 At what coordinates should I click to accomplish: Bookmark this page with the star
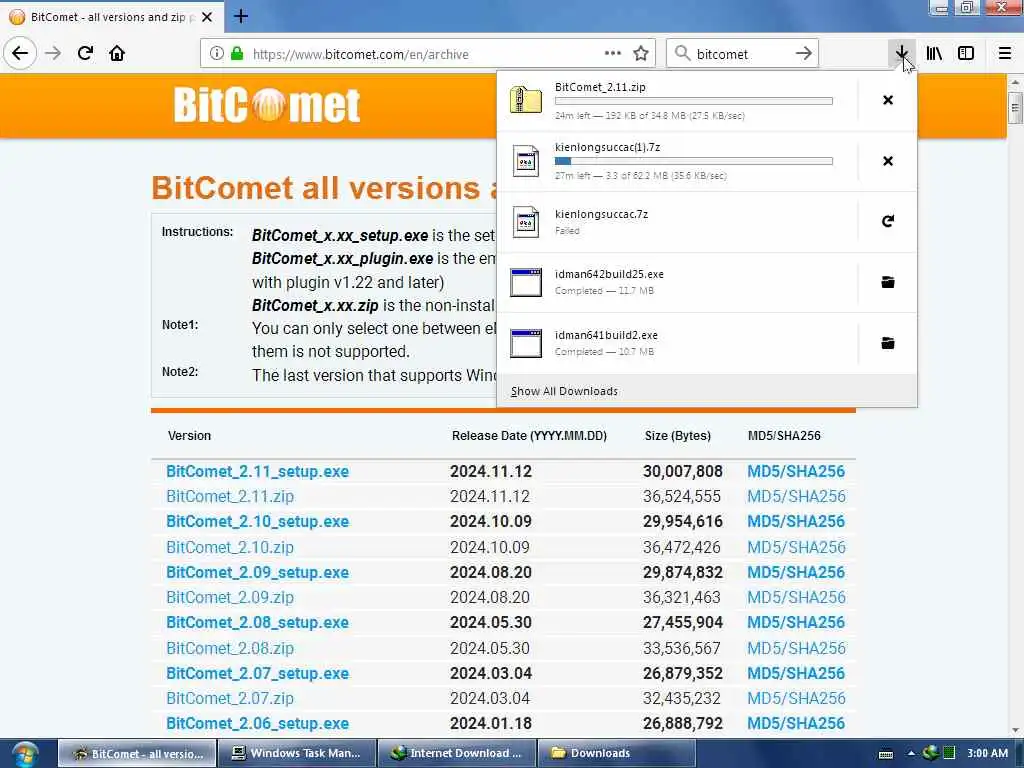coord(641,54)
